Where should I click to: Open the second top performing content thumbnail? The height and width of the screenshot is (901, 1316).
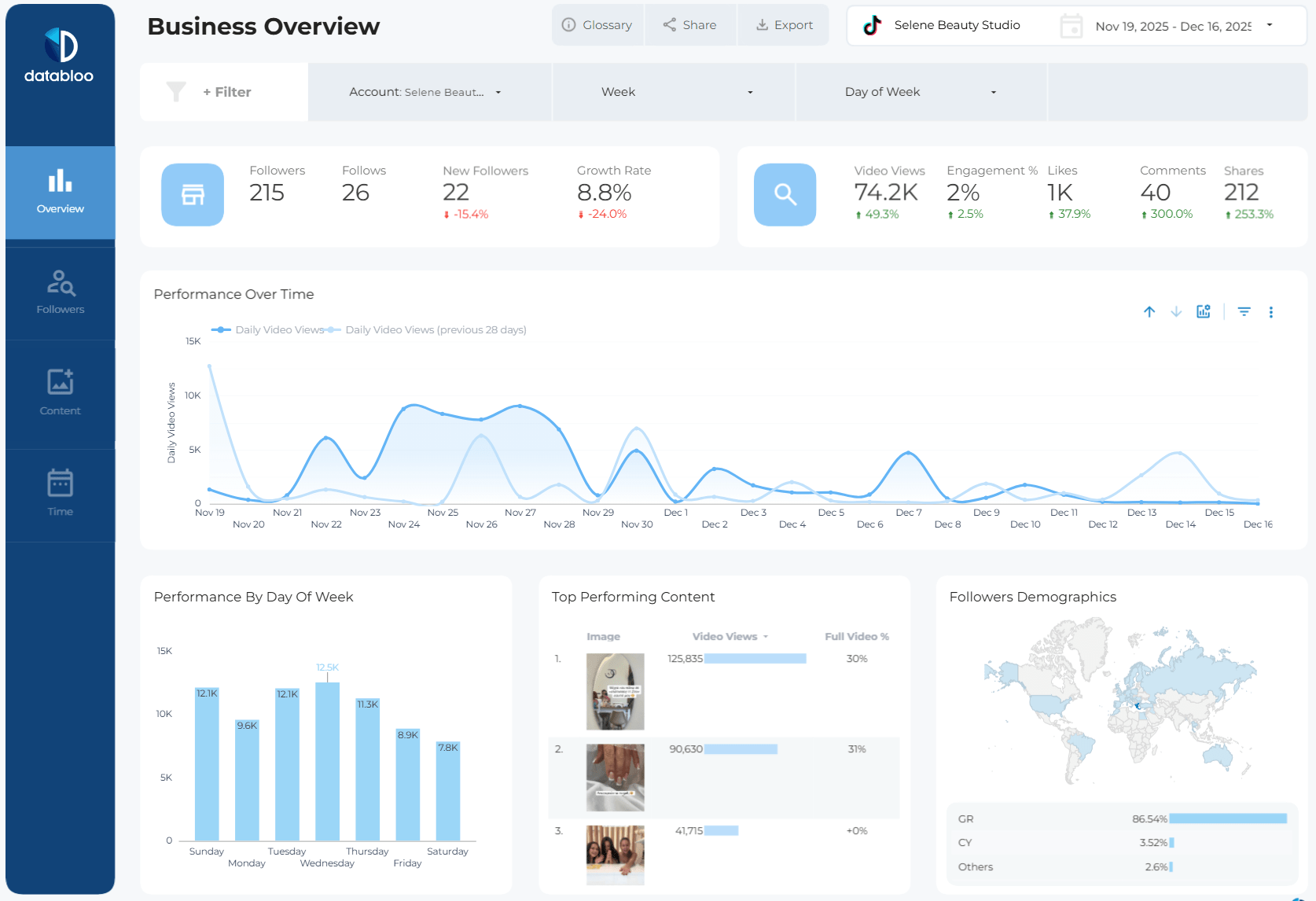[x=615, y=777]
